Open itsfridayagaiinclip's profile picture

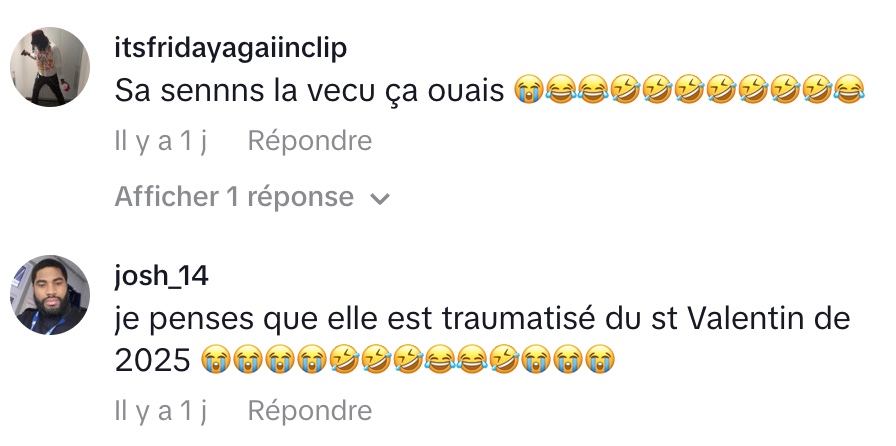[50, 66]
